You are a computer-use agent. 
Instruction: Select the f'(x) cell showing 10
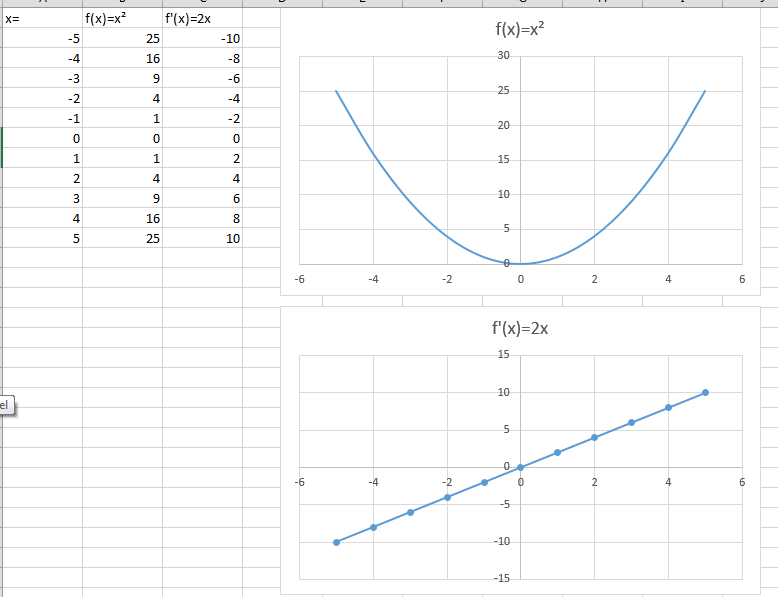pyautogui.click(x=202, y=238)
